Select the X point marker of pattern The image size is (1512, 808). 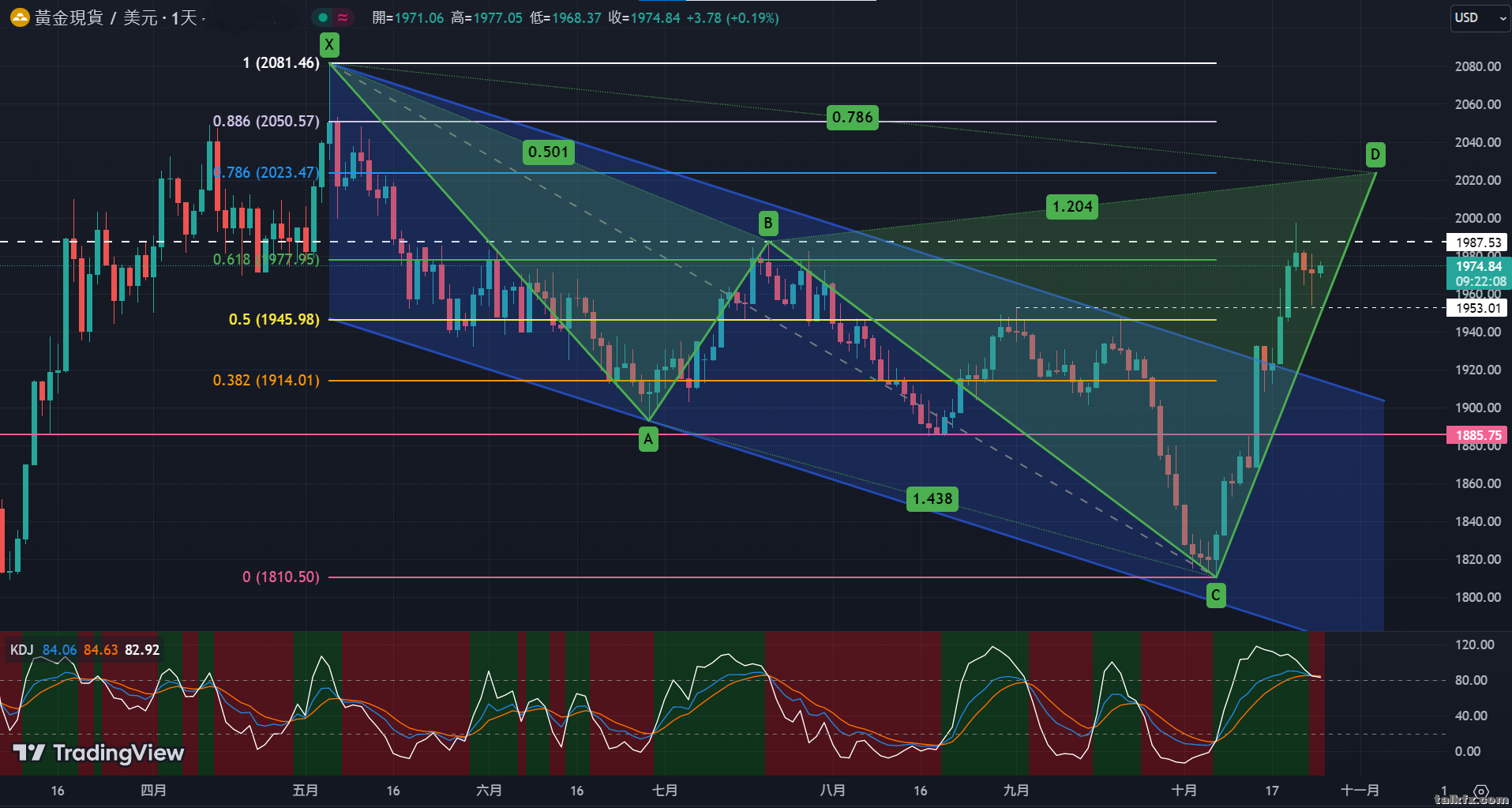click(x=329, y=44)
